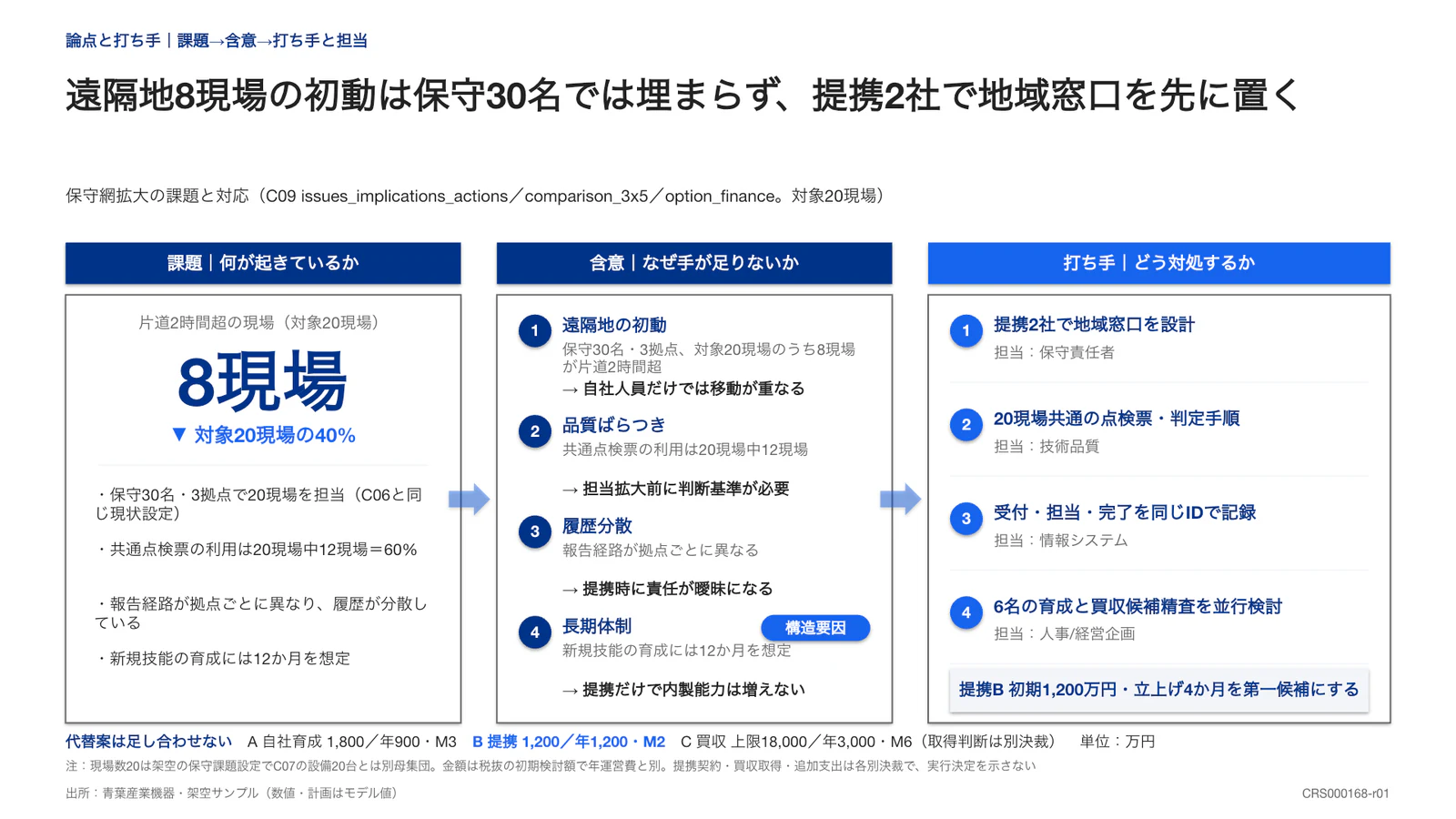The image size is (1456, 819).
Task: Click the CRS000168-r01 document code
Action: (x=1345, y=794)
